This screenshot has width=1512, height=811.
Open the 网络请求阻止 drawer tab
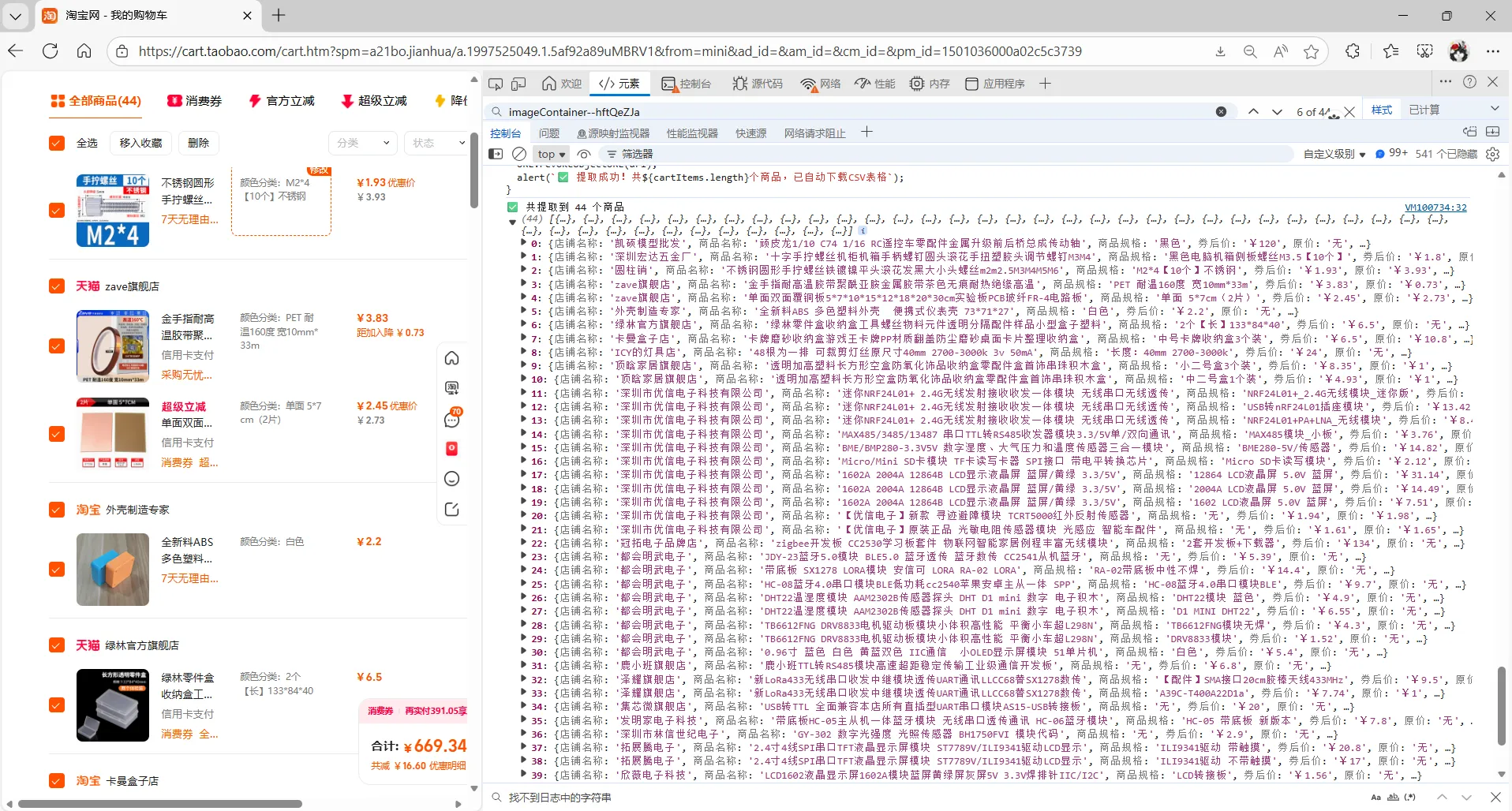point(815,133)
